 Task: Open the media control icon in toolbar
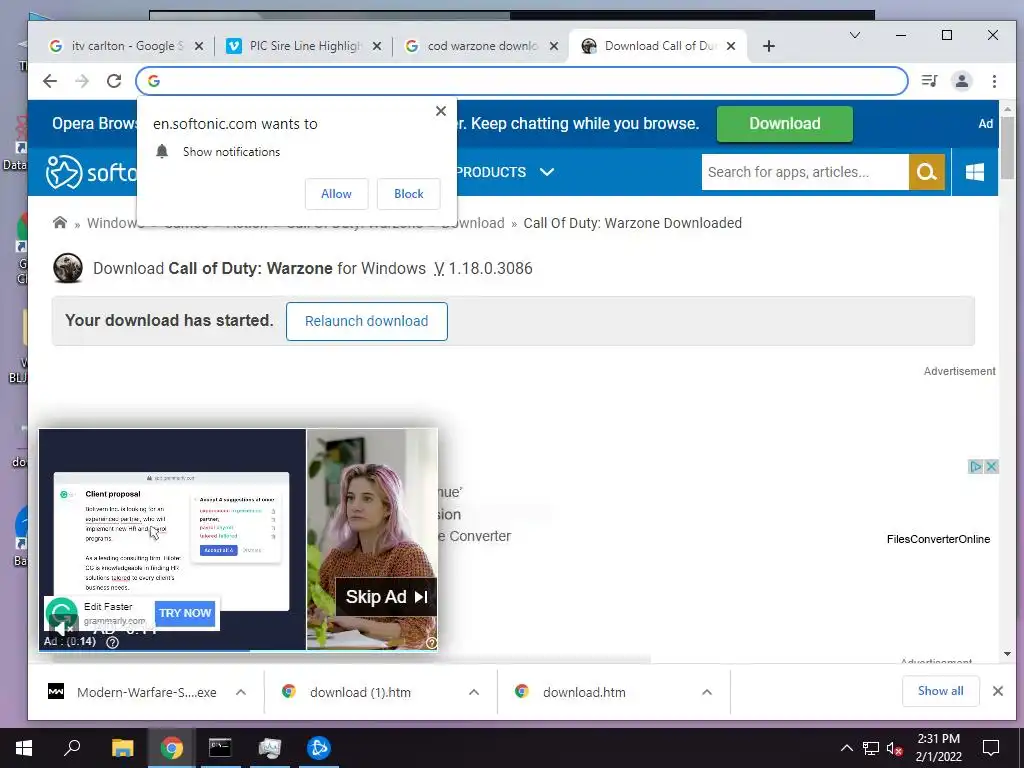(929, 81)
